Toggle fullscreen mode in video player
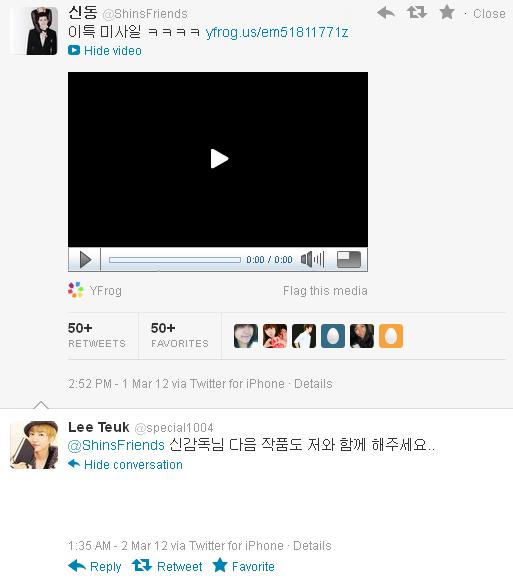 tap(348, 259)
